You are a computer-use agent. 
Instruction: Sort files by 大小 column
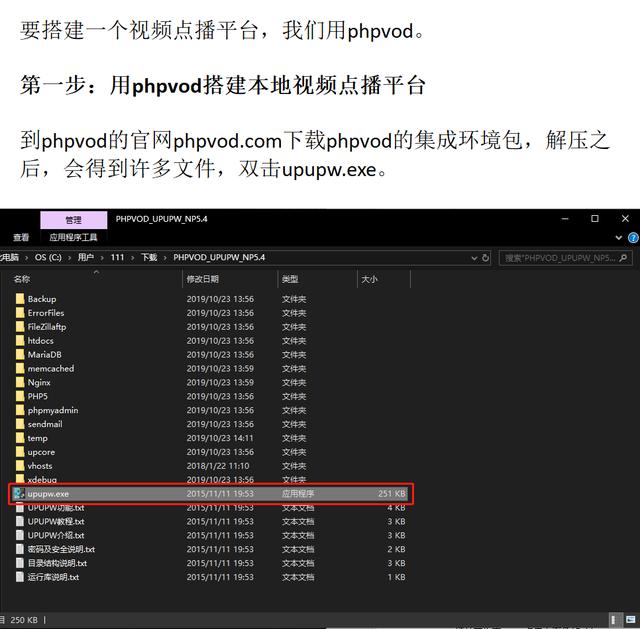[x=369, y=279]
